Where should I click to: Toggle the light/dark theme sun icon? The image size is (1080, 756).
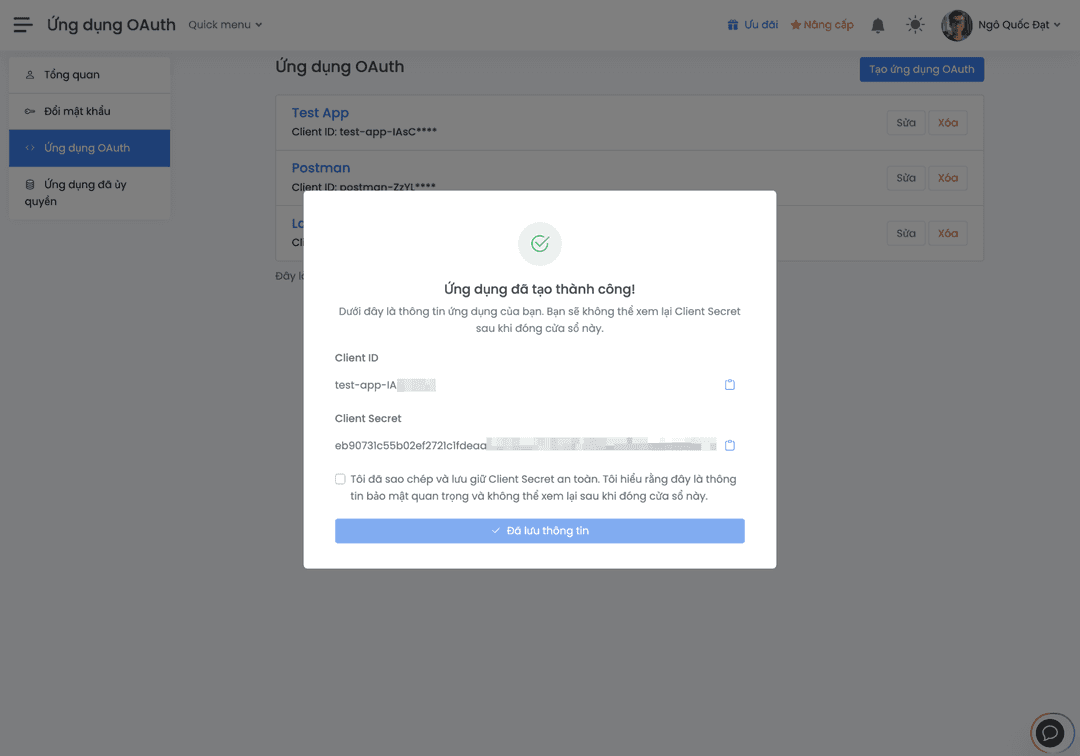tap(914, 24)
